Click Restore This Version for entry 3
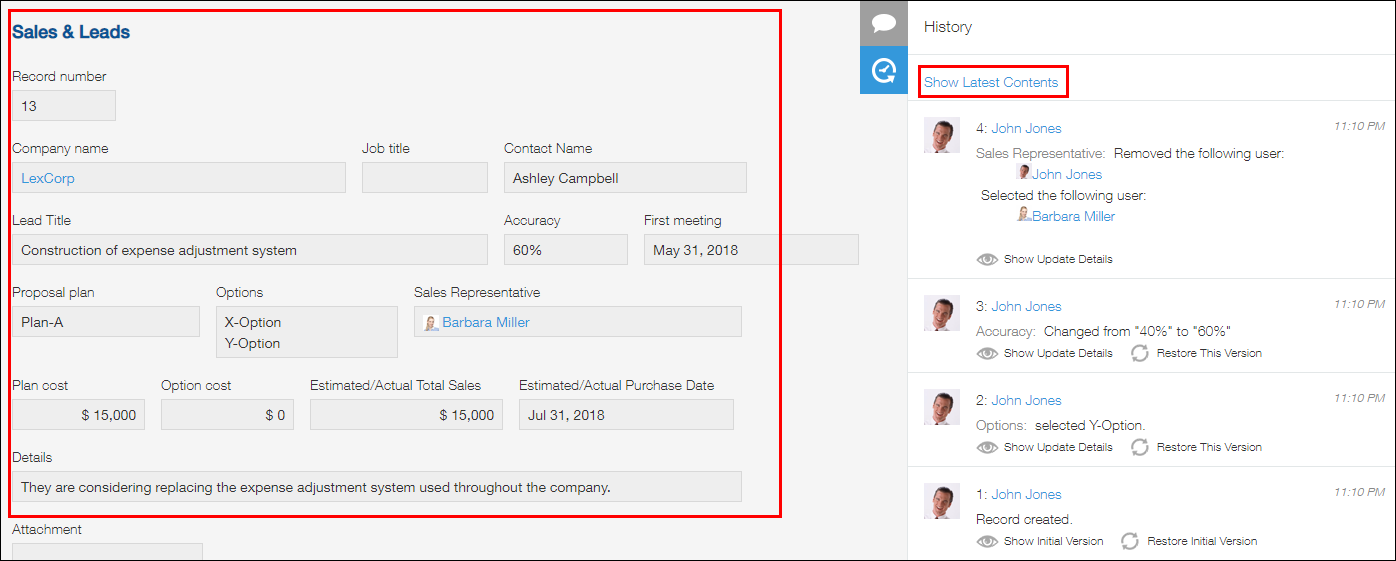1396x561 pixels. (1209, 353)
